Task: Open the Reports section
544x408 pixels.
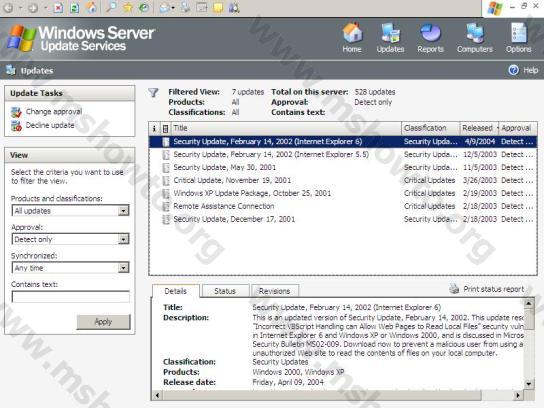Action: 430,37
